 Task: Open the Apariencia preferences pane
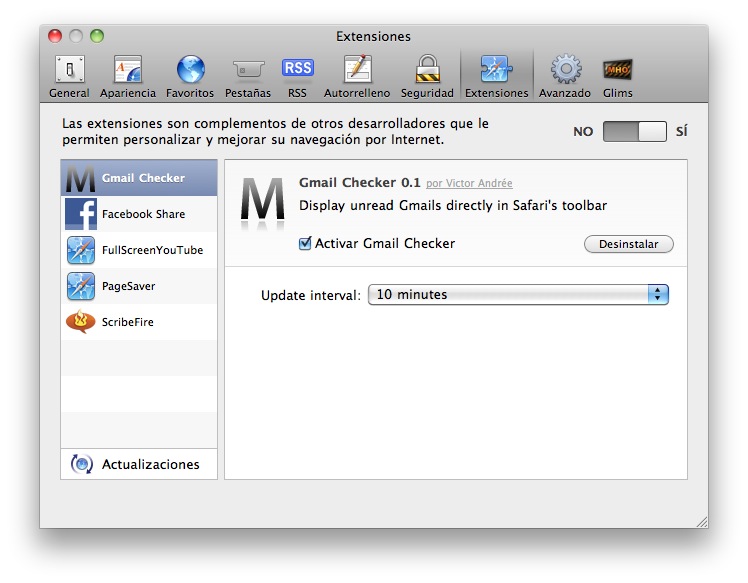128,76
